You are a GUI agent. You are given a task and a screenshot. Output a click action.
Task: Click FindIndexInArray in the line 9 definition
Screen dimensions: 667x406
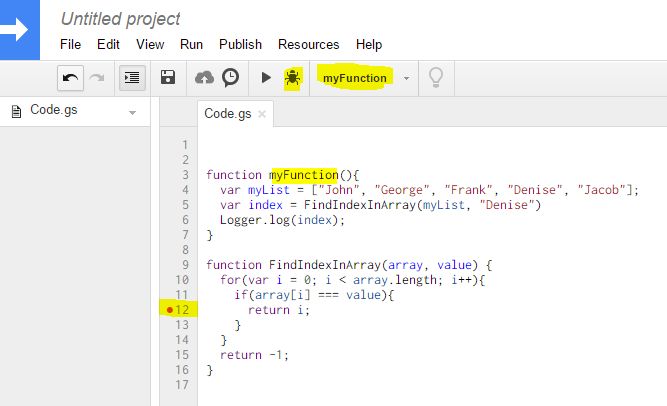tap(325, 265)
